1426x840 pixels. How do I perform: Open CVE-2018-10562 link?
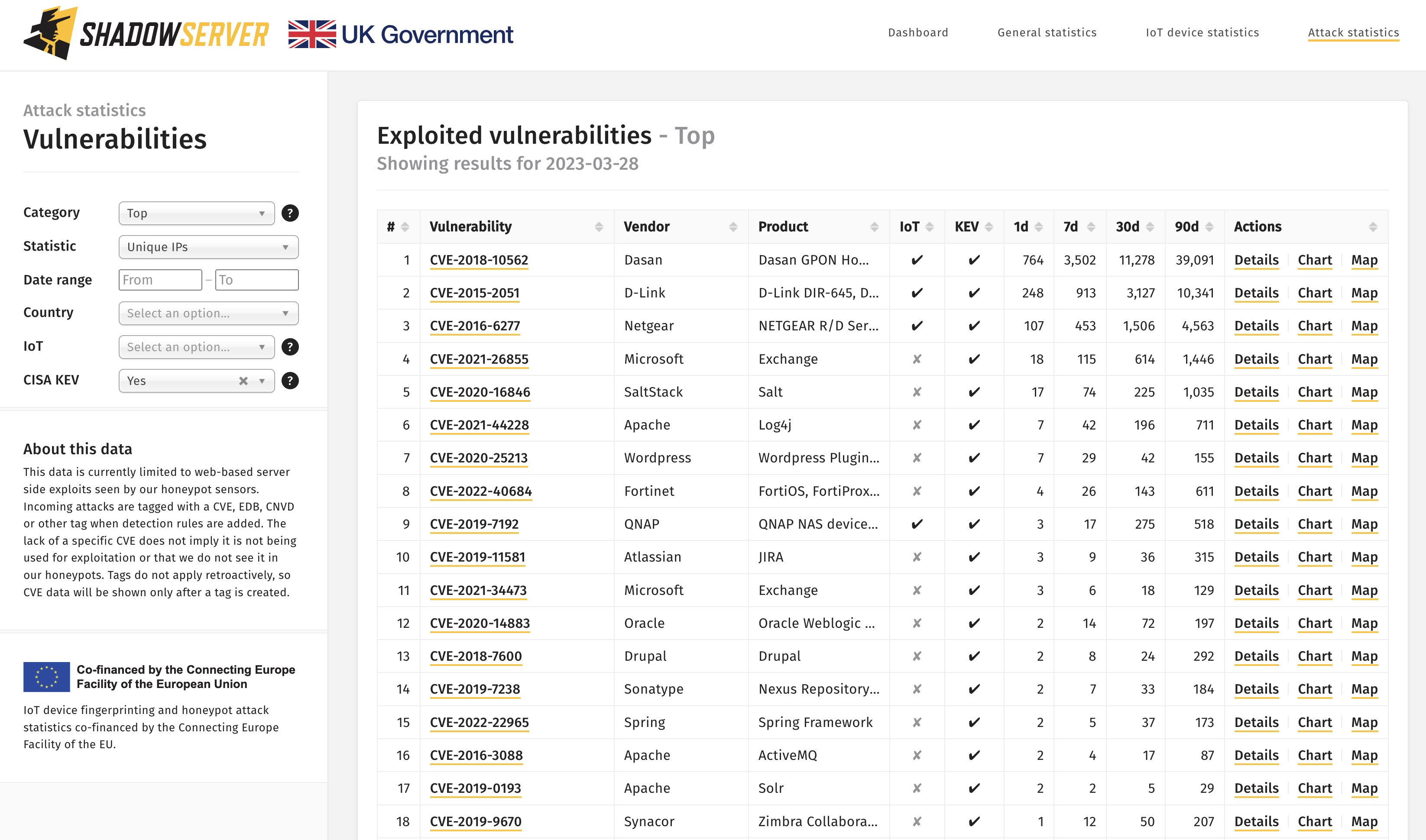pos(479,260)
